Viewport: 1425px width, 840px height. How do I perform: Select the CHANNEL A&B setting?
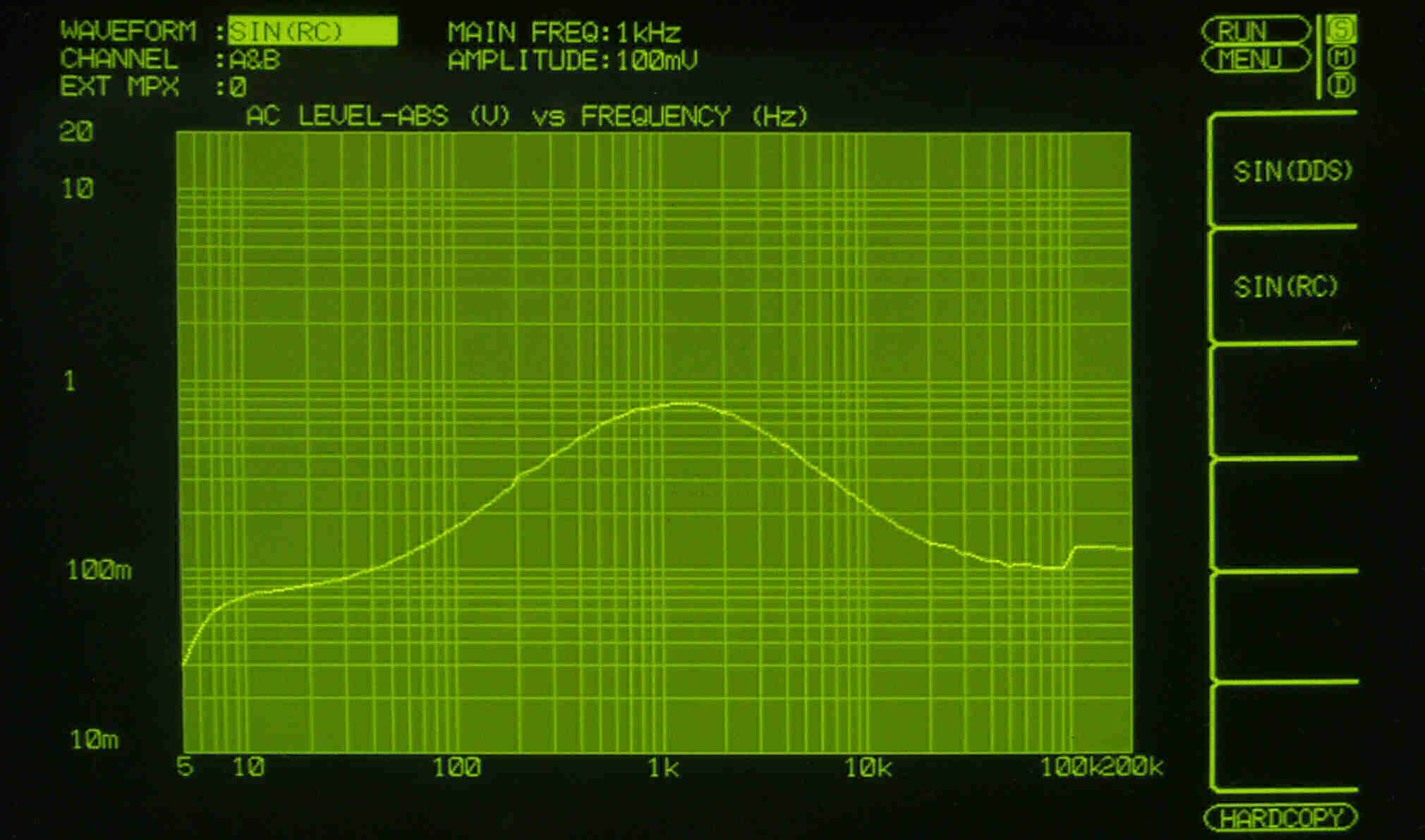click(x=255, y=60)
